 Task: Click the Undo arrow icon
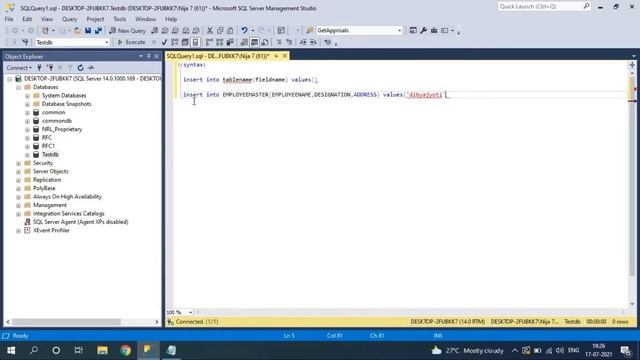coord(244,31)
